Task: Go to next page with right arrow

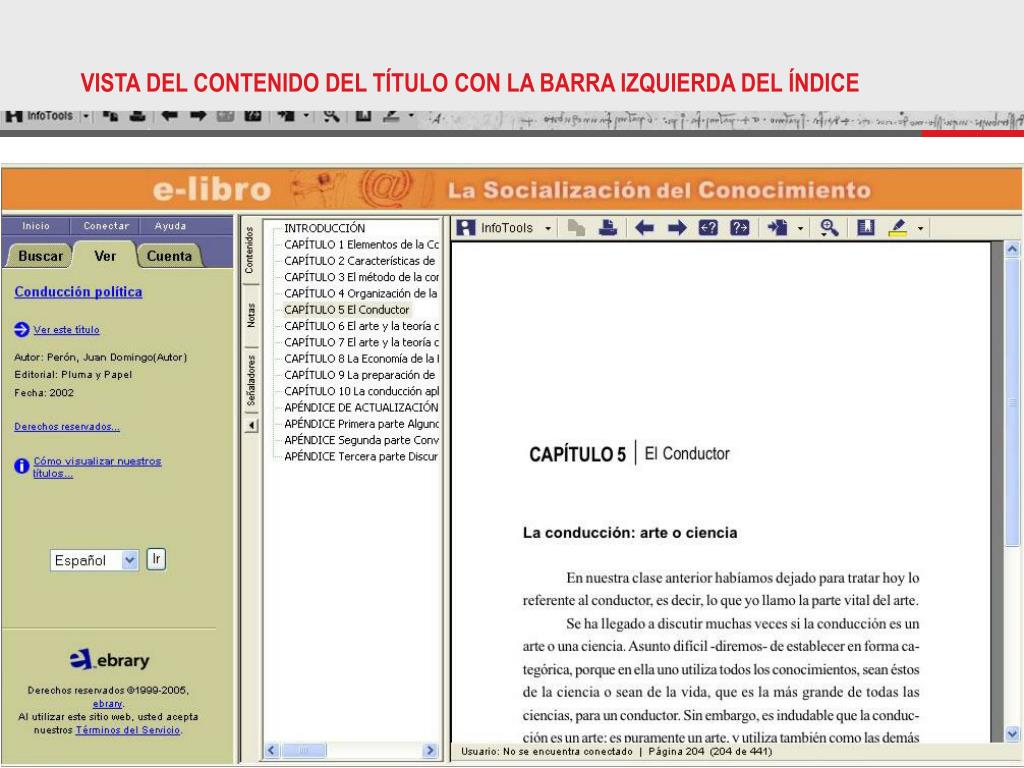Action: pos(675,228)
